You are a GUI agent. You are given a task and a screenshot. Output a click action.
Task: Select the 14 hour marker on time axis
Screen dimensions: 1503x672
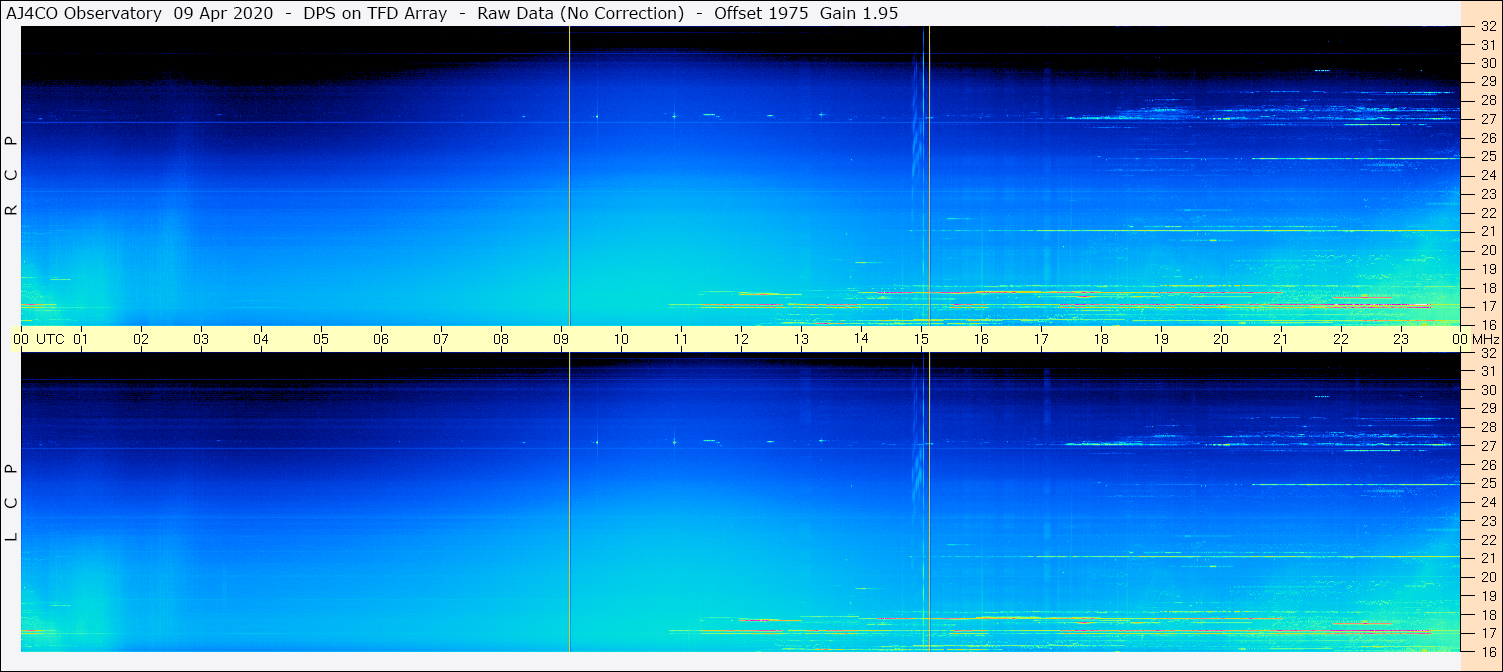pos(861,339)
